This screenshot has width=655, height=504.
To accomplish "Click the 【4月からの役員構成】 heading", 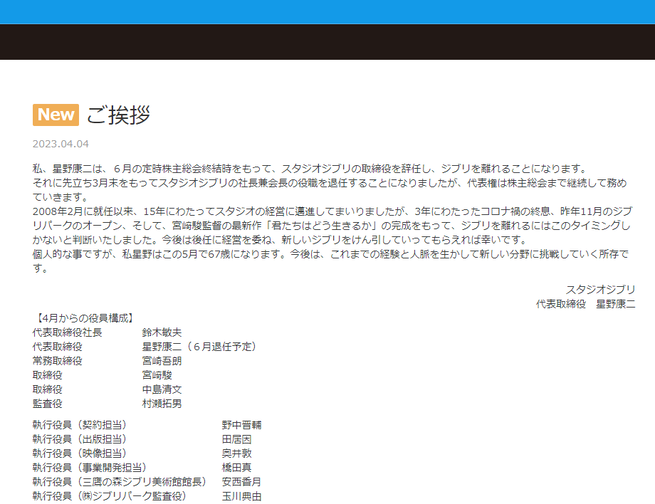I will pyautogui.click(x=84, y=318).
